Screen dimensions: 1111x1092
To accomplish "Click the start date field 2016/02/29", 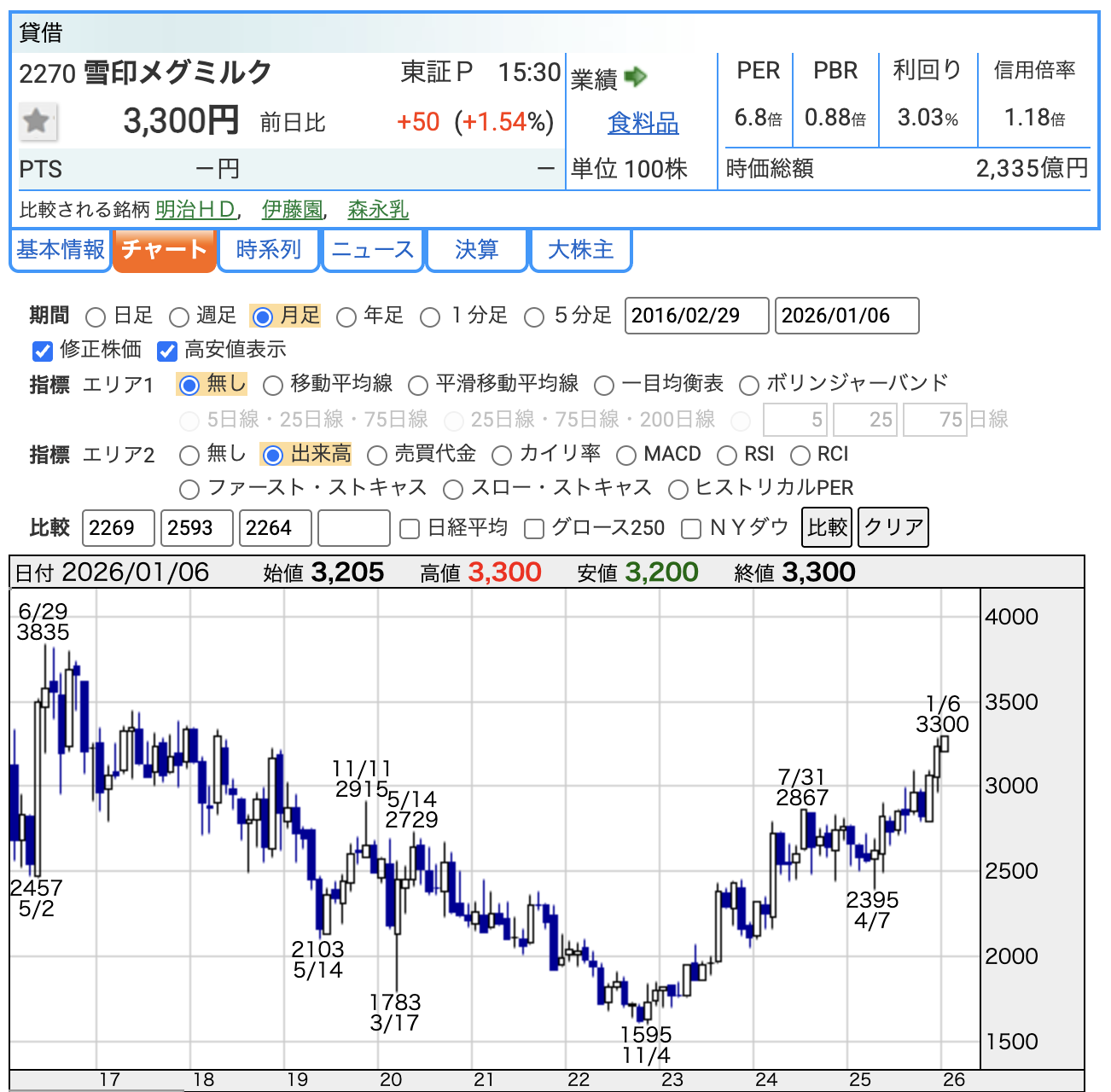I will point(696,316).
